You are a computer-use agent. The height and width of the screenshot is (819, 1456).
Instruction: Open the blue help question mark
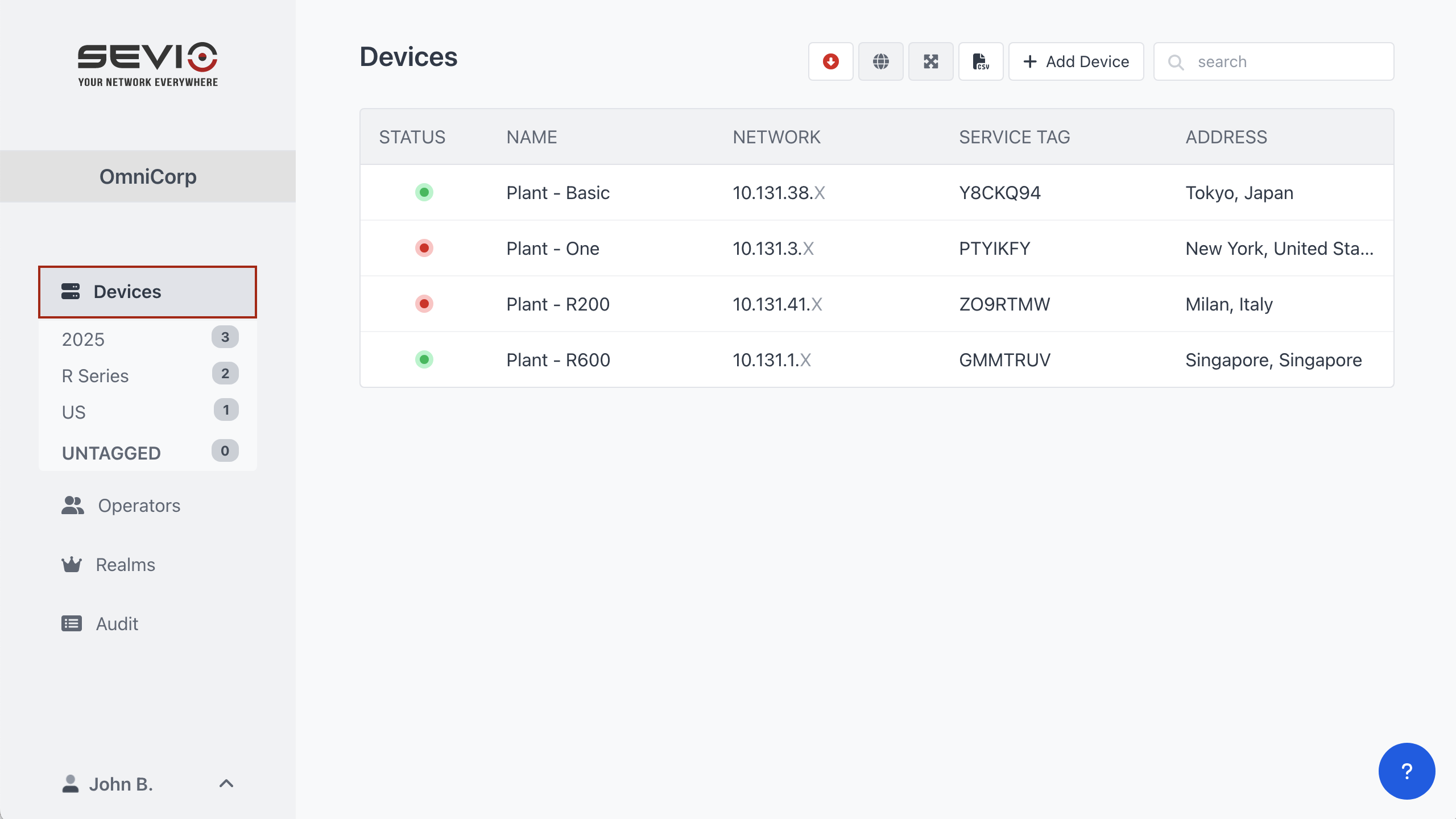[x=1407, y=771]
